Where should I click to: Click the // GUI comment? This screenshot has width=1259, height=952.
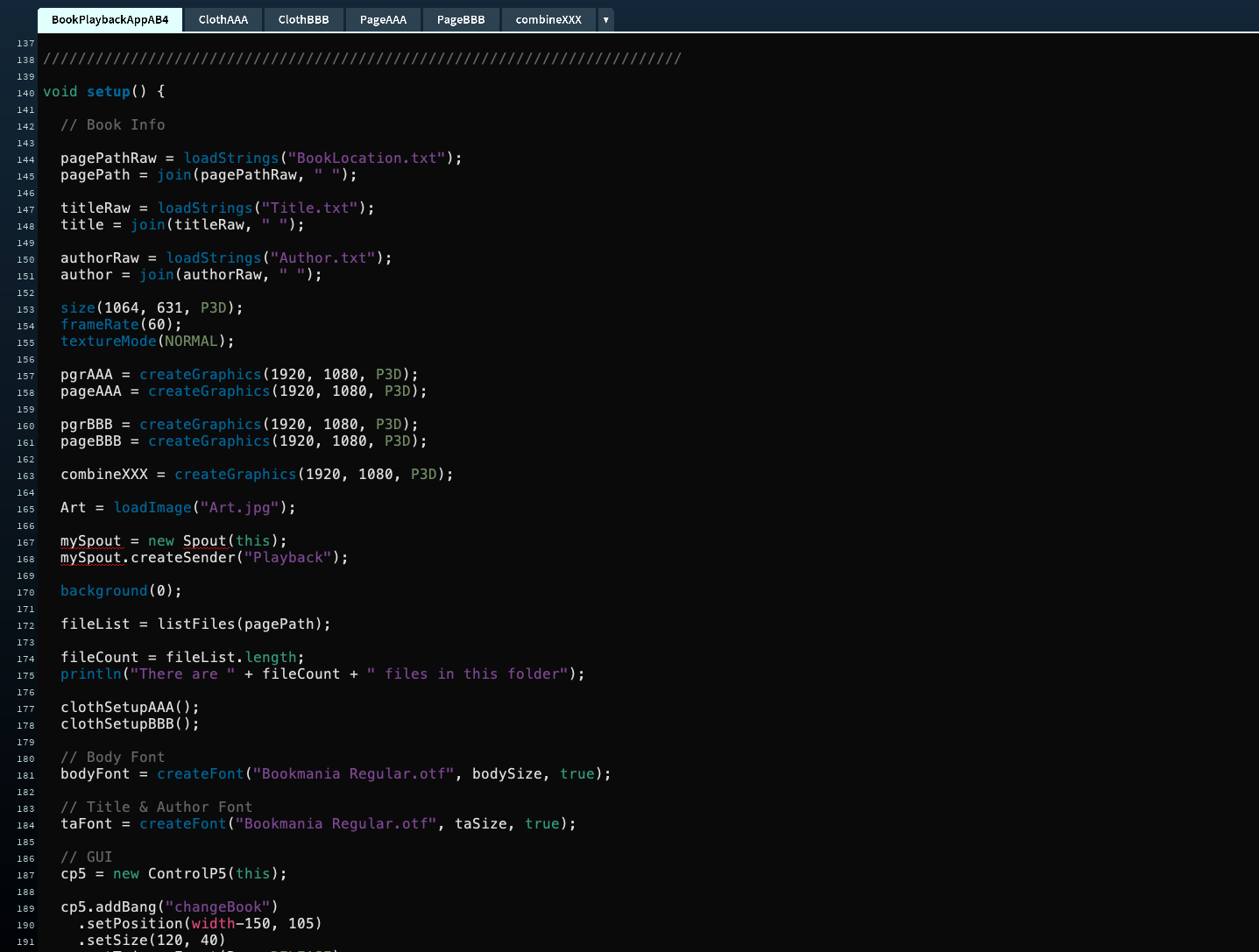[x=87, y=857]
